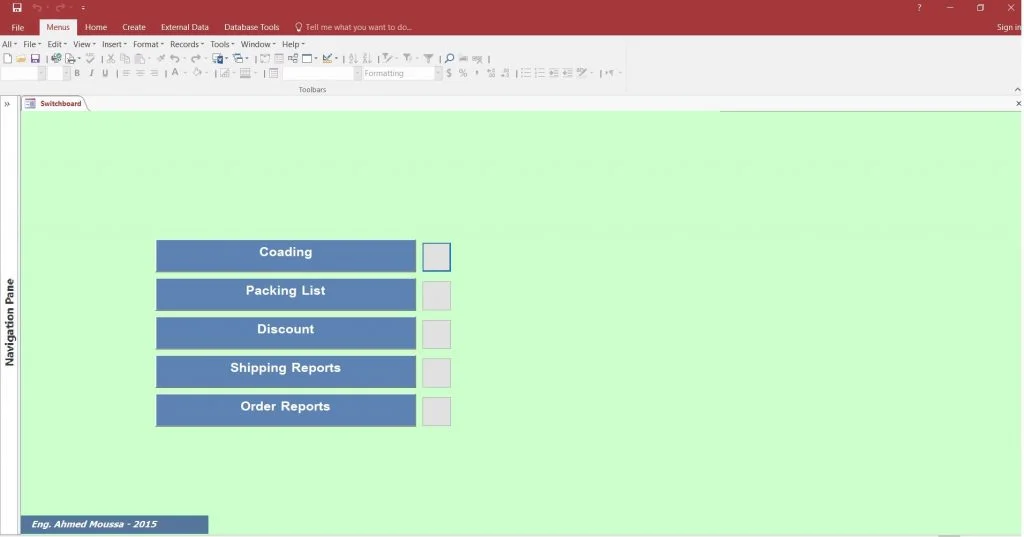Click the Save floppy disk toolbar icon

35,59
